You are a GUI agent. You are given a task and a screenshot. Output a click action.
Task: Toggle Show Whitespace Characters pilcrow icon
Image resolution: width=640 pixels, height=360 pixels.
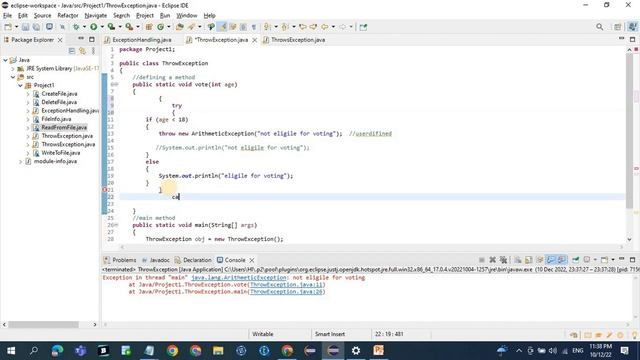(254, 27)
